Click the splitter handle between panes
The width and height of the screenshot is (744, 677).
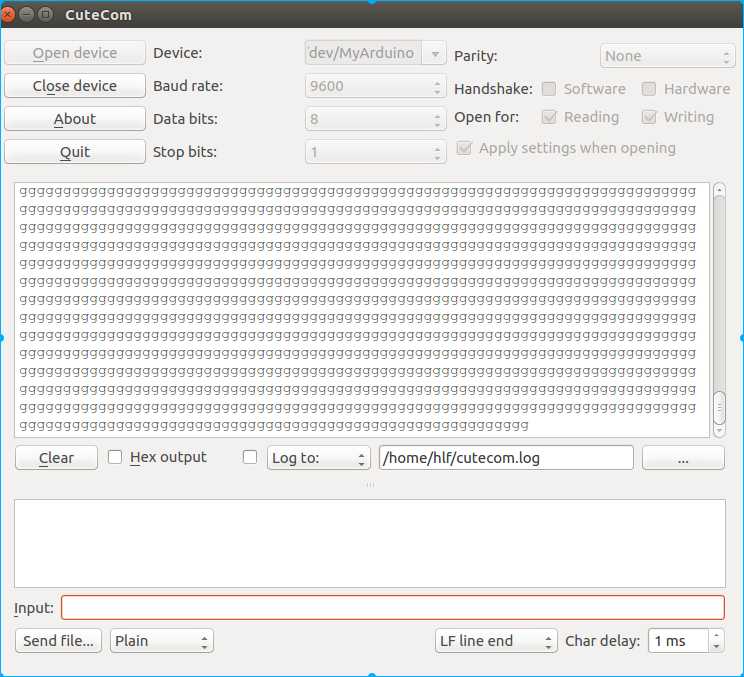(x=370, y=485)
